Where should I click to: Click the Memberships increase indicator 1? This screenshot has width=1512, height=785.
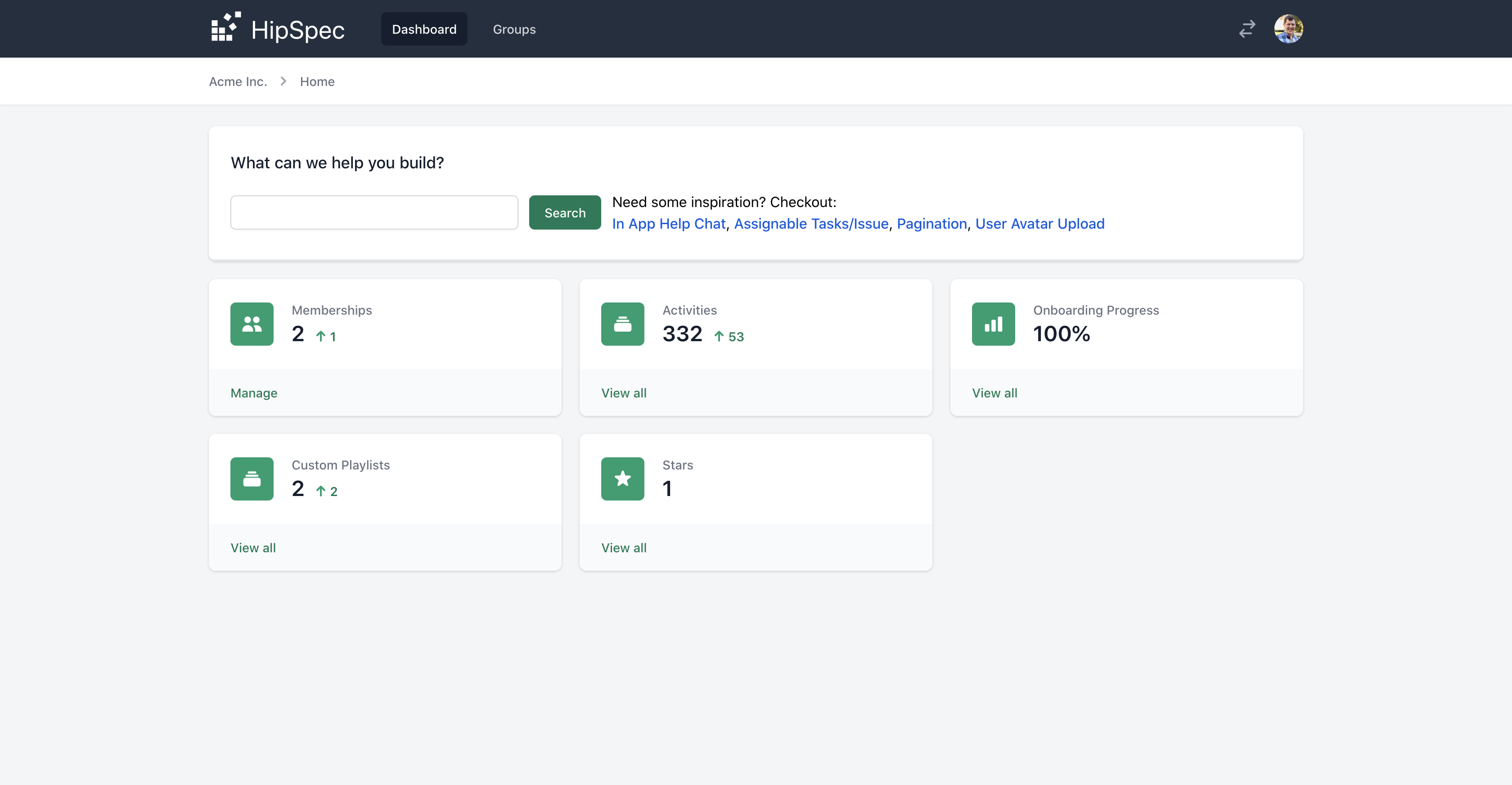click(326, 336)
